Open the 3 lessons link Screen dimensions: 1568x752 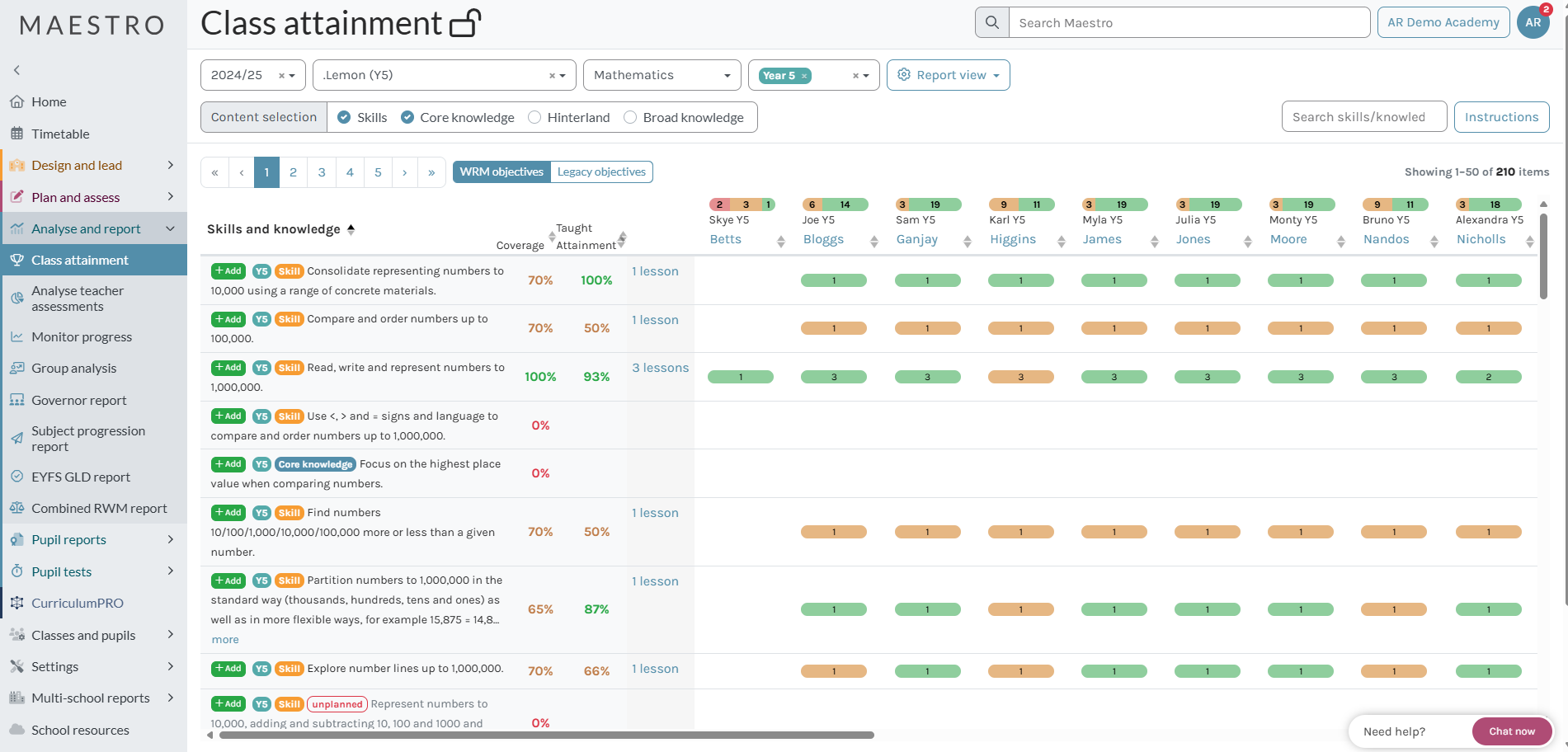pos(660,368)
